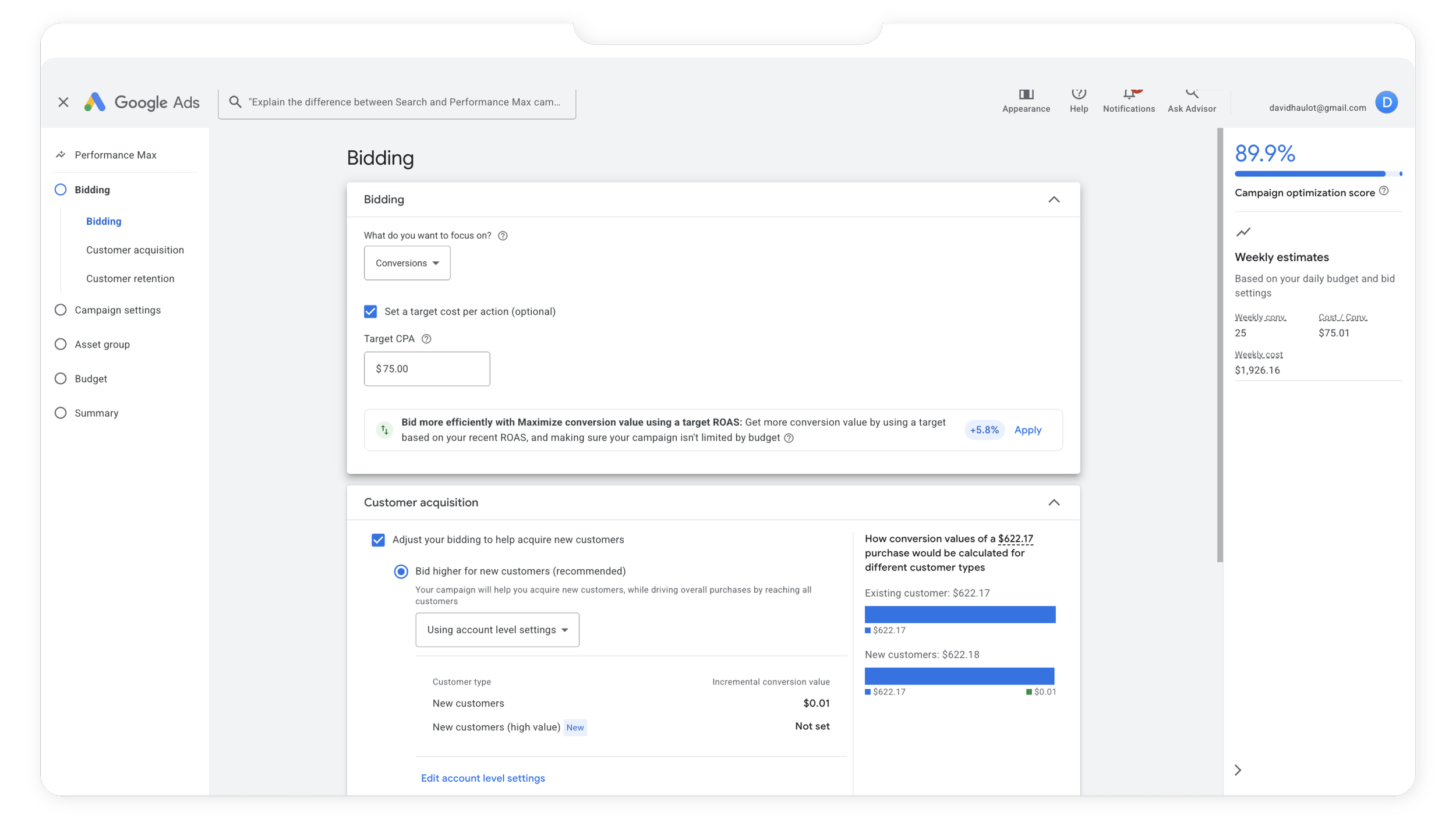The width and height of the screenshot is (1456, 819).
Task: Open Ask Advisor icon
Action: tap(1192, 94)
